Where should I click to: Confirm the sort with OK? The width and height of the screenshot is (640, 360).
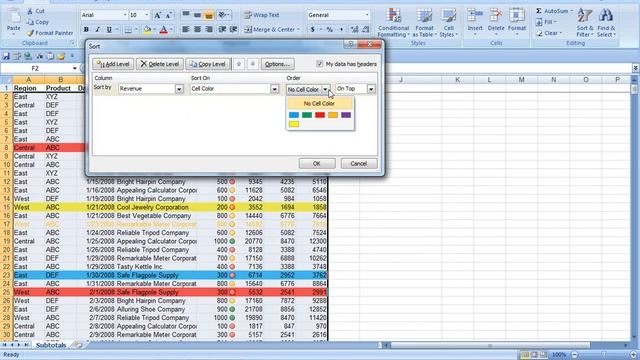pos(317,163)
